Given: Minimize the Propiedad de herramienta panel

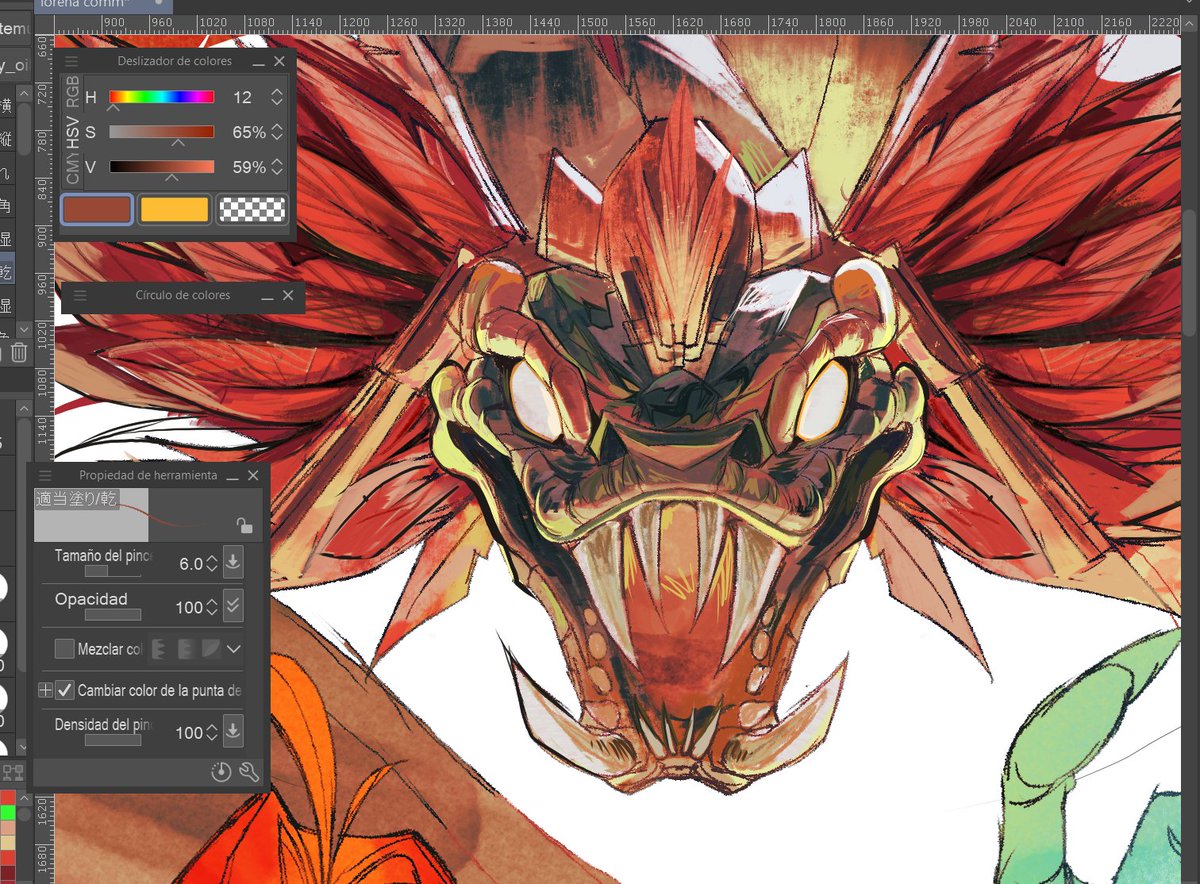Looking at the screenshot, I should click(x=232, y=477).
